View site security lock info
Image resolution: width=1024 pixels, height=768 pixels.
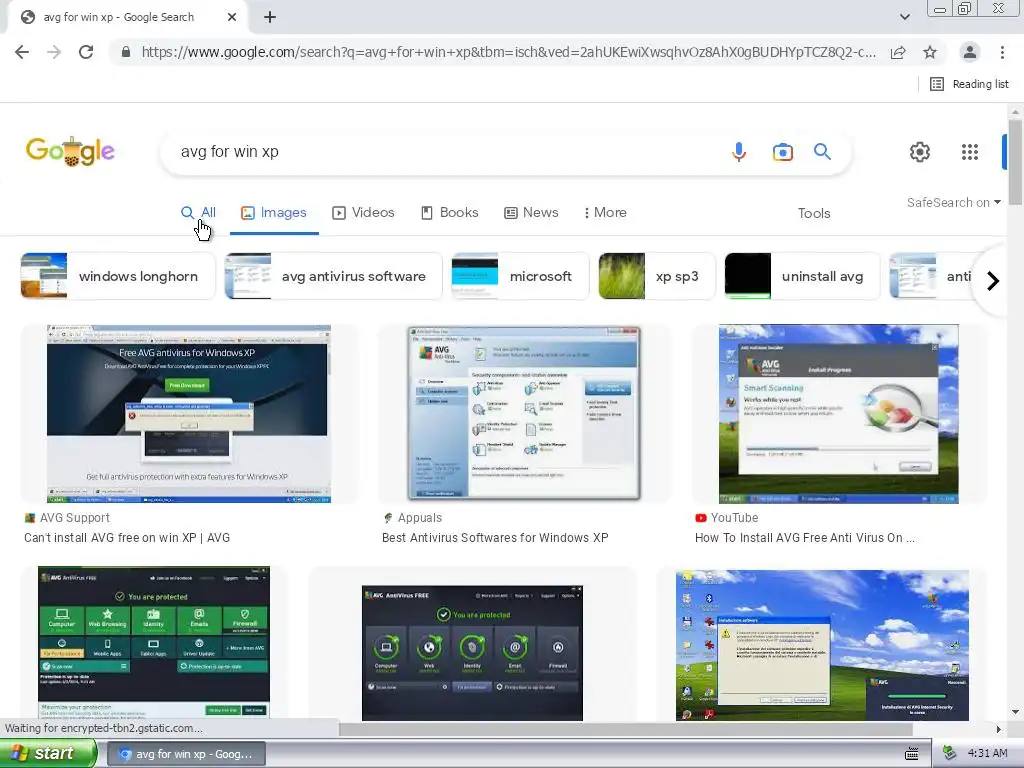tap(125, 52)
